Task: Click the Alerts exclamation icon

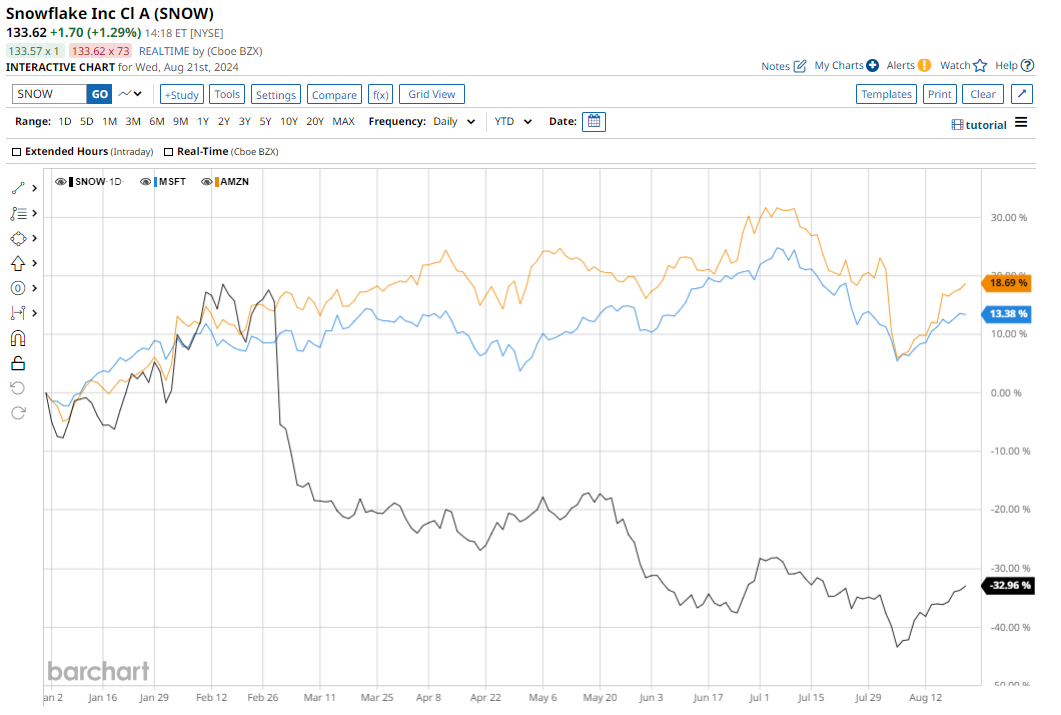Action: point(924,66)
